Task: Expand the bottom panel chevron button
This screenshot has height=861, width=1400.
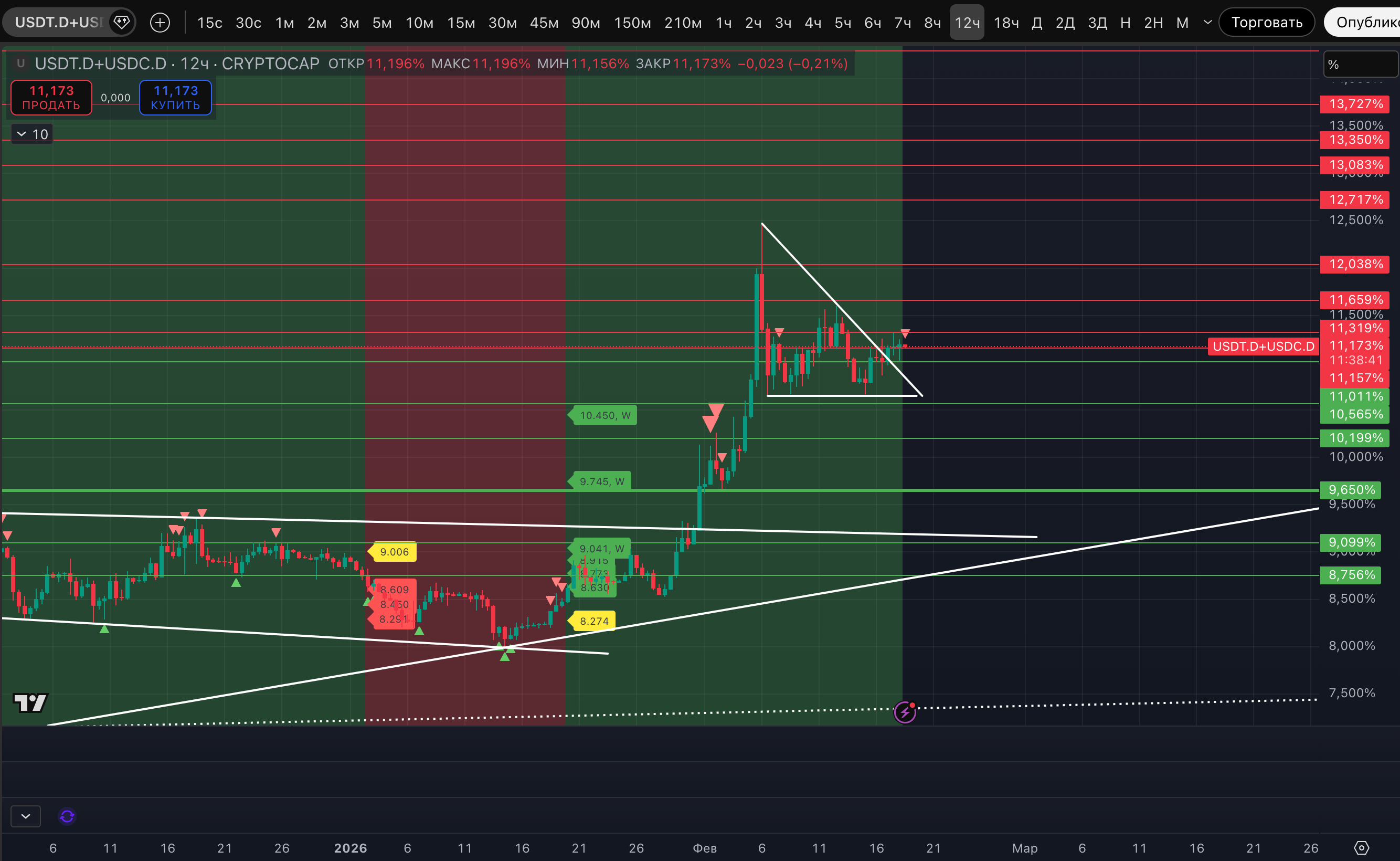Action: point(26,816)
